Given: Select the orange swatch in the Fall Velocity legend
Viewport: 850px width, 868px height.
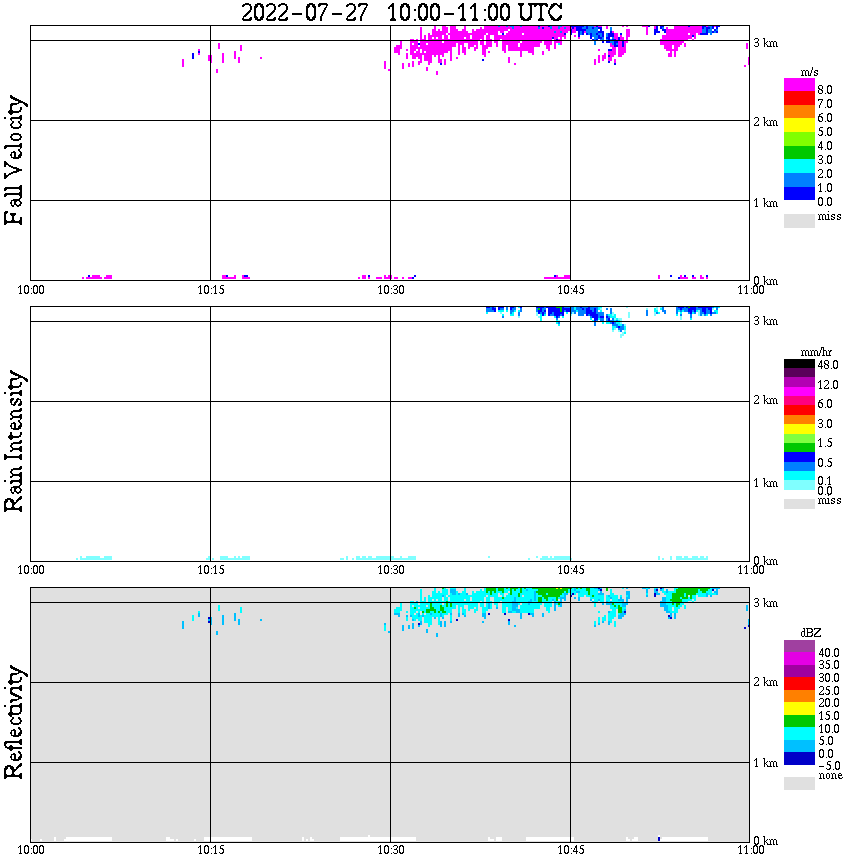Looking at the screenshot, I should pos(799,112).
